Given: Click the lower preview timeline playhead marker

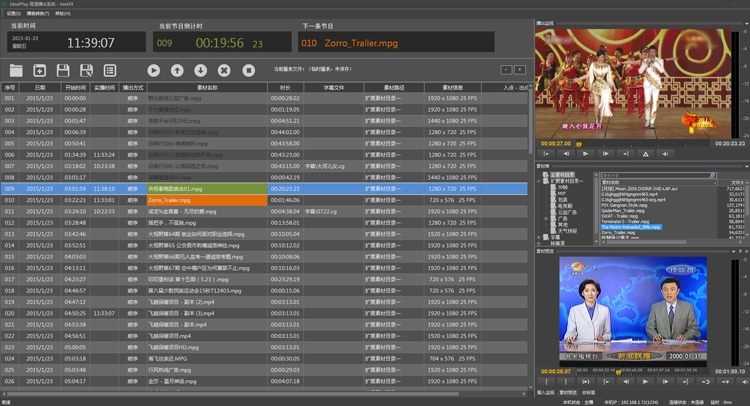Looking at the screenshot, I should (620, 372).
